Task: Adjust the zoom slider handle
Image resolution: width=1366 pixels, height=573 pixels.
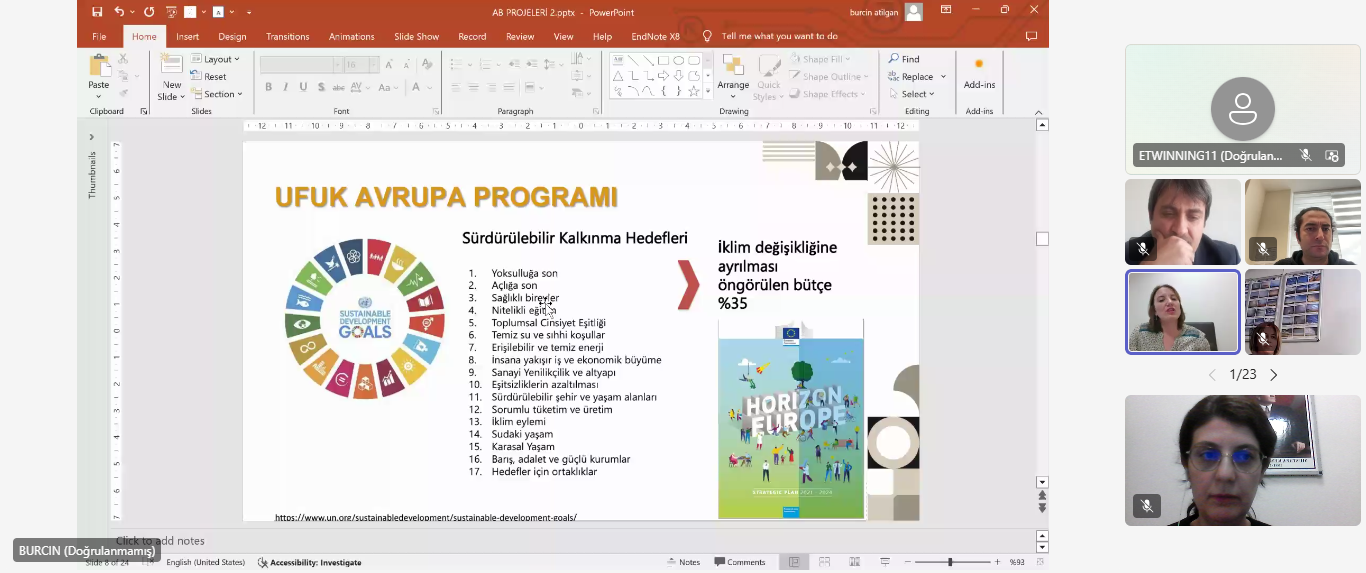Action: 950,562
